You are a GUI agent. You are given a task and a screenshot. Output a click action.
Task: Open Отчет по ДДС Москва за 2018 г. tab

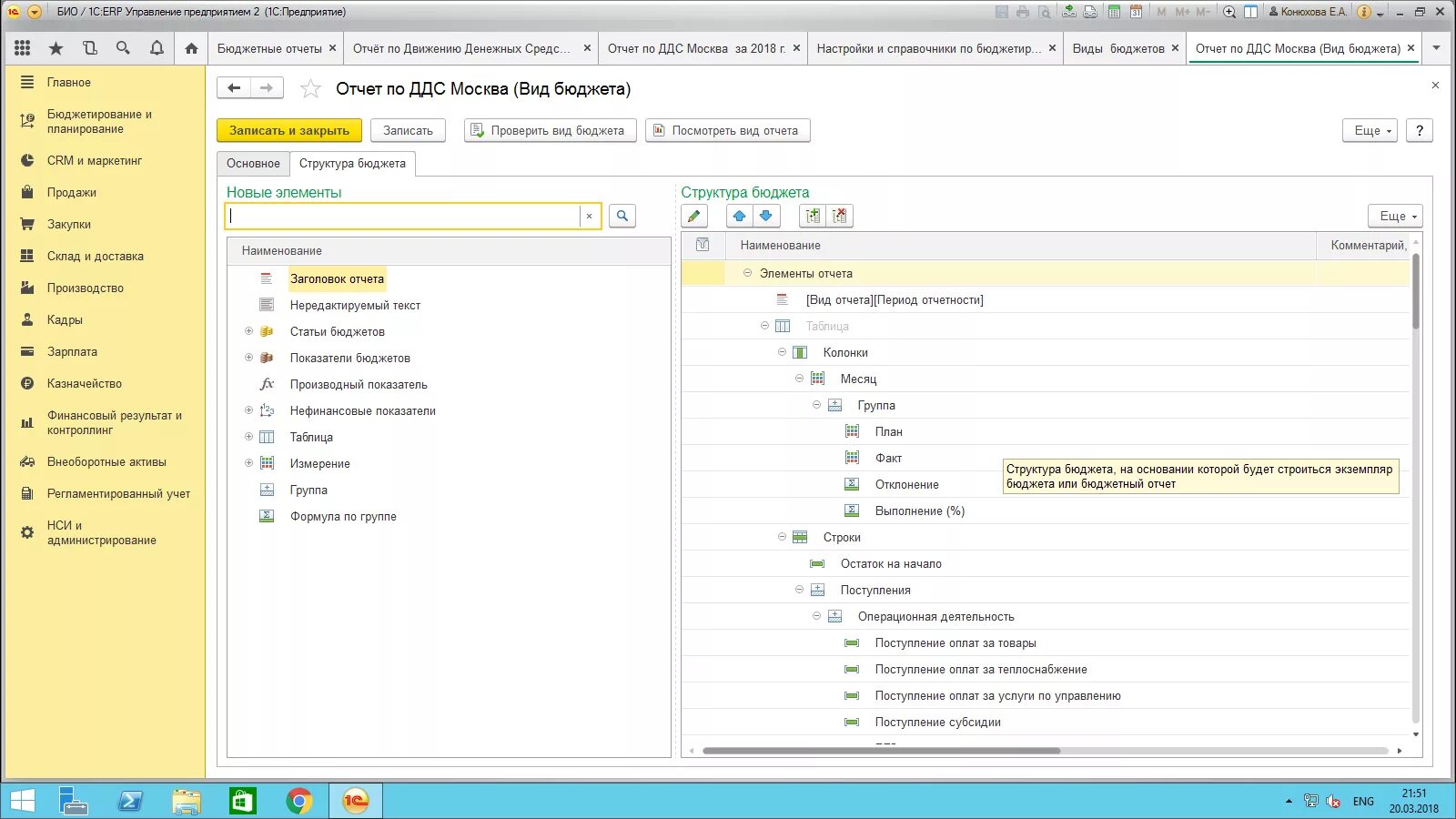(x=696, y=48)
